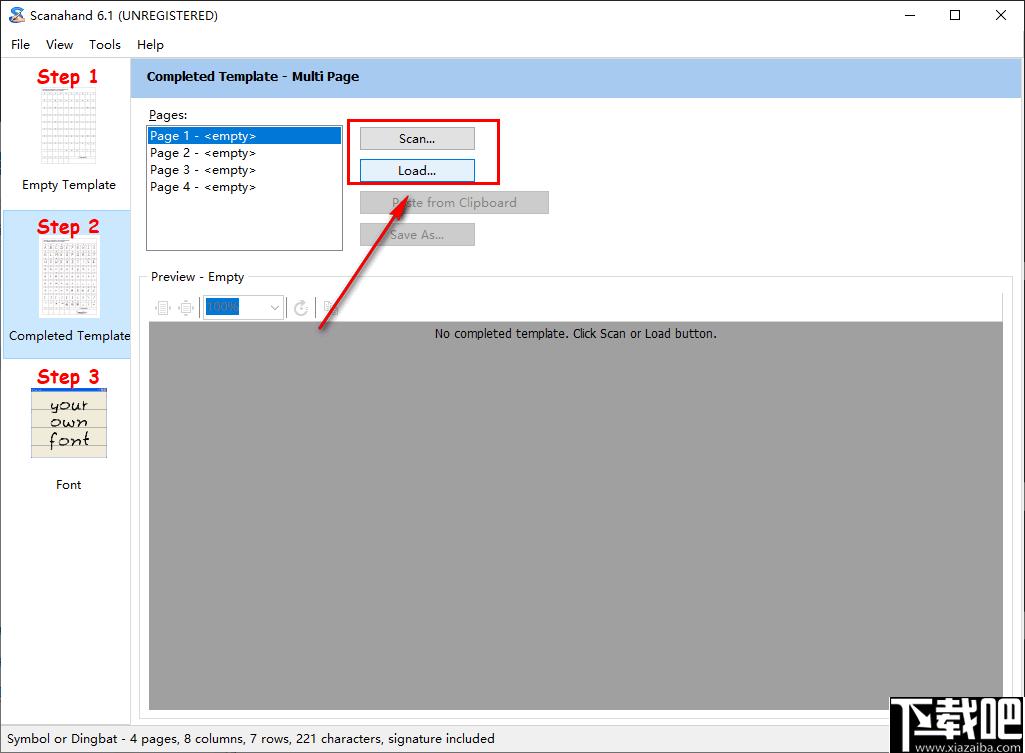
Task: Open the Help menu
Action: [150, 44]
